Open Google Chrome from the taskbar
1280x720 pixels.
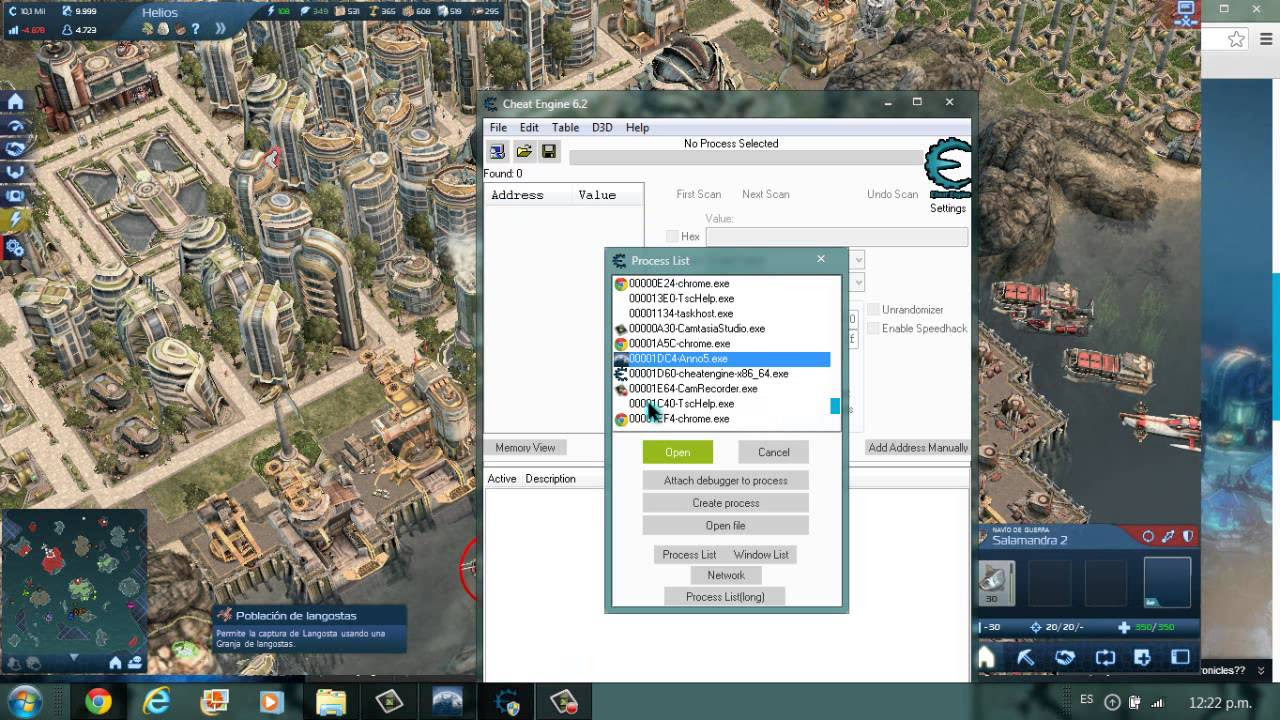(98, 702)
